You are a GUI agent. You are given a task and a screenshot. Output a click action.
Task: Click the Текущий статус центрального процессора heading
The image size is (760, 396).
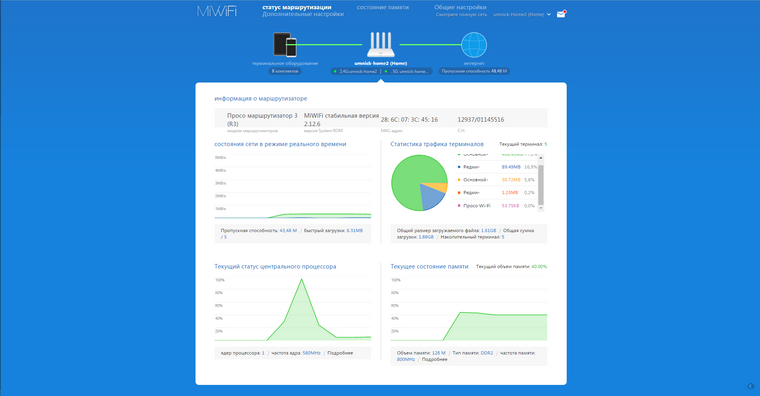[275, 267]
